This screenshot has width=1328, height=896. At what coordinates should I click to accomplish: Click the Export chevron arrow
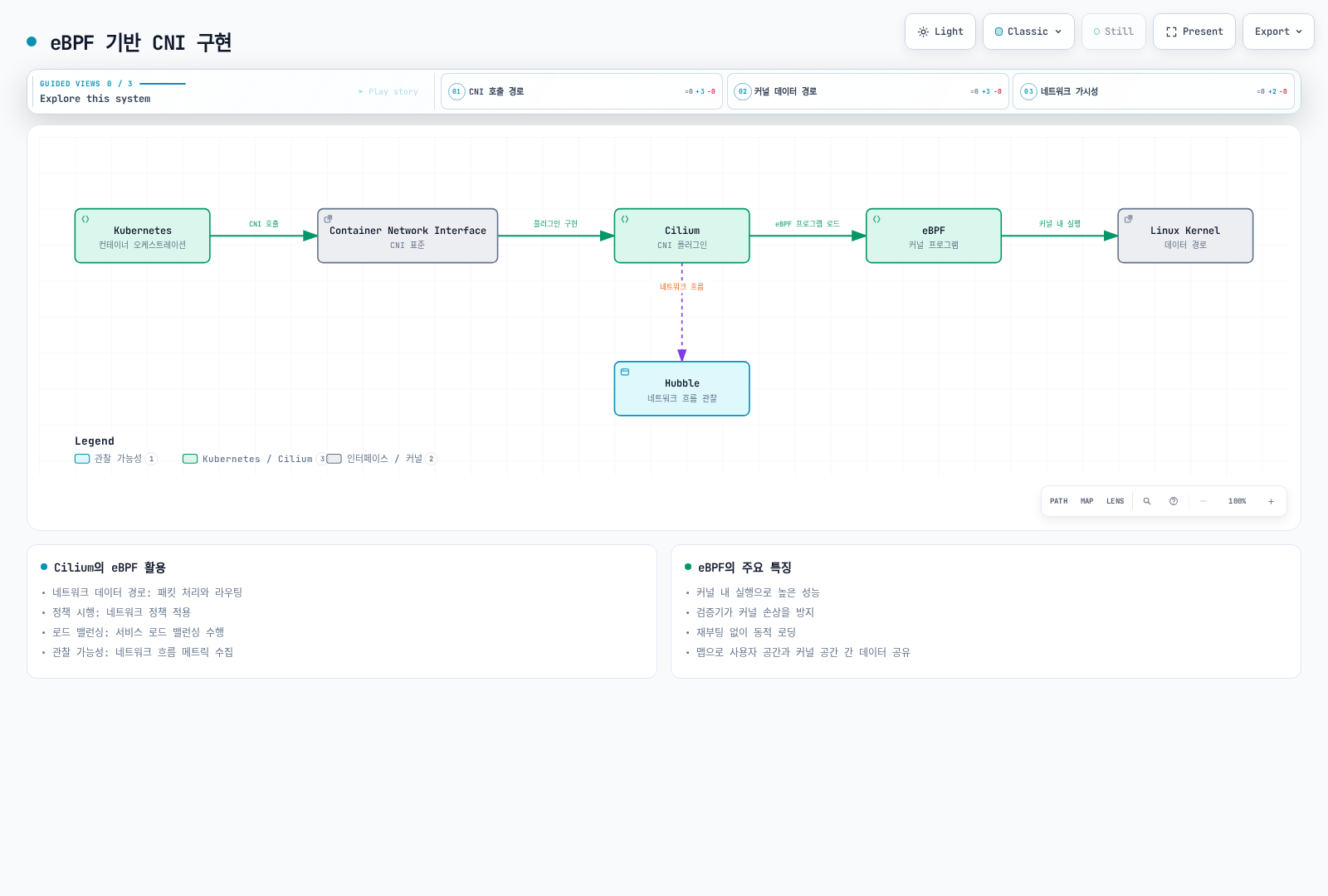coord(1299,32)
